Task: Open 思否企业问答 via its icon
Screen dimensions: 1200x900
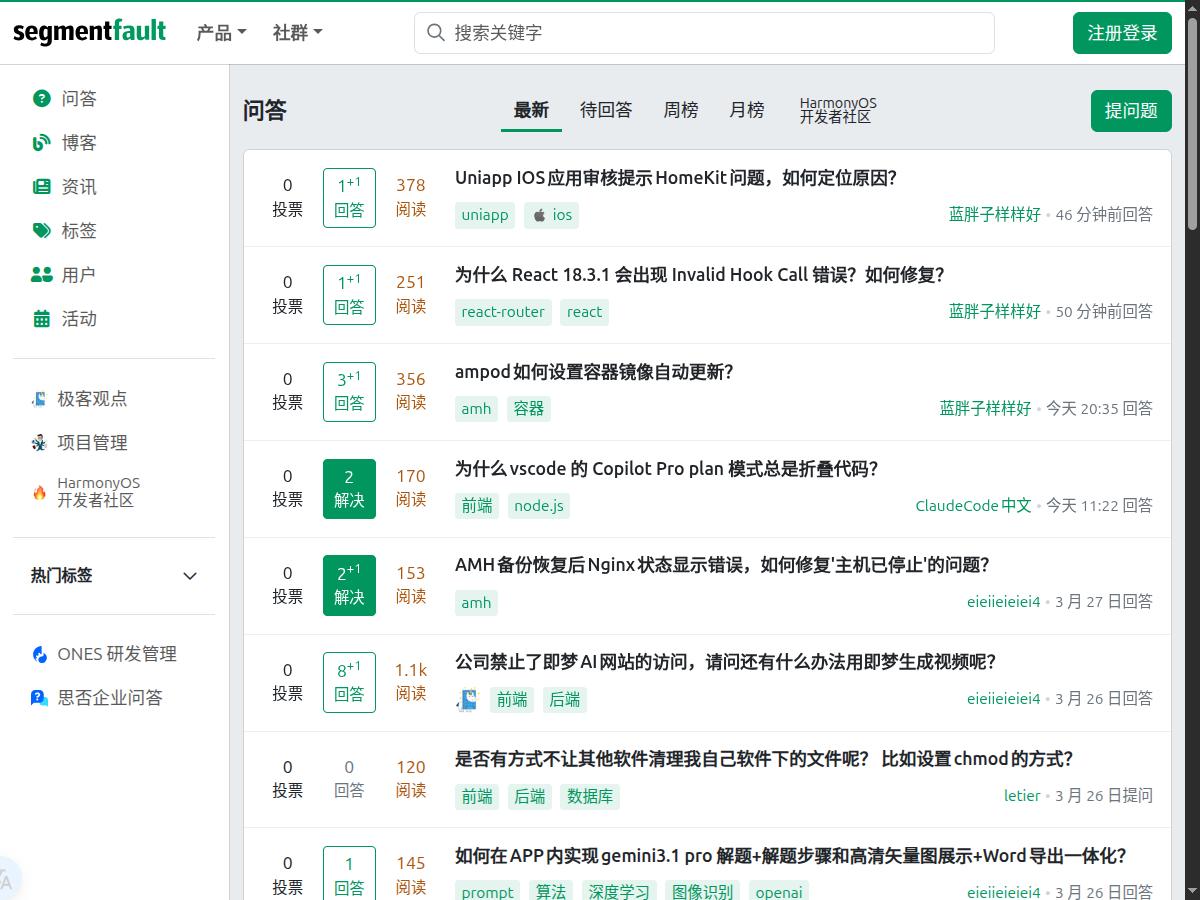Action: tap(38, 698)
